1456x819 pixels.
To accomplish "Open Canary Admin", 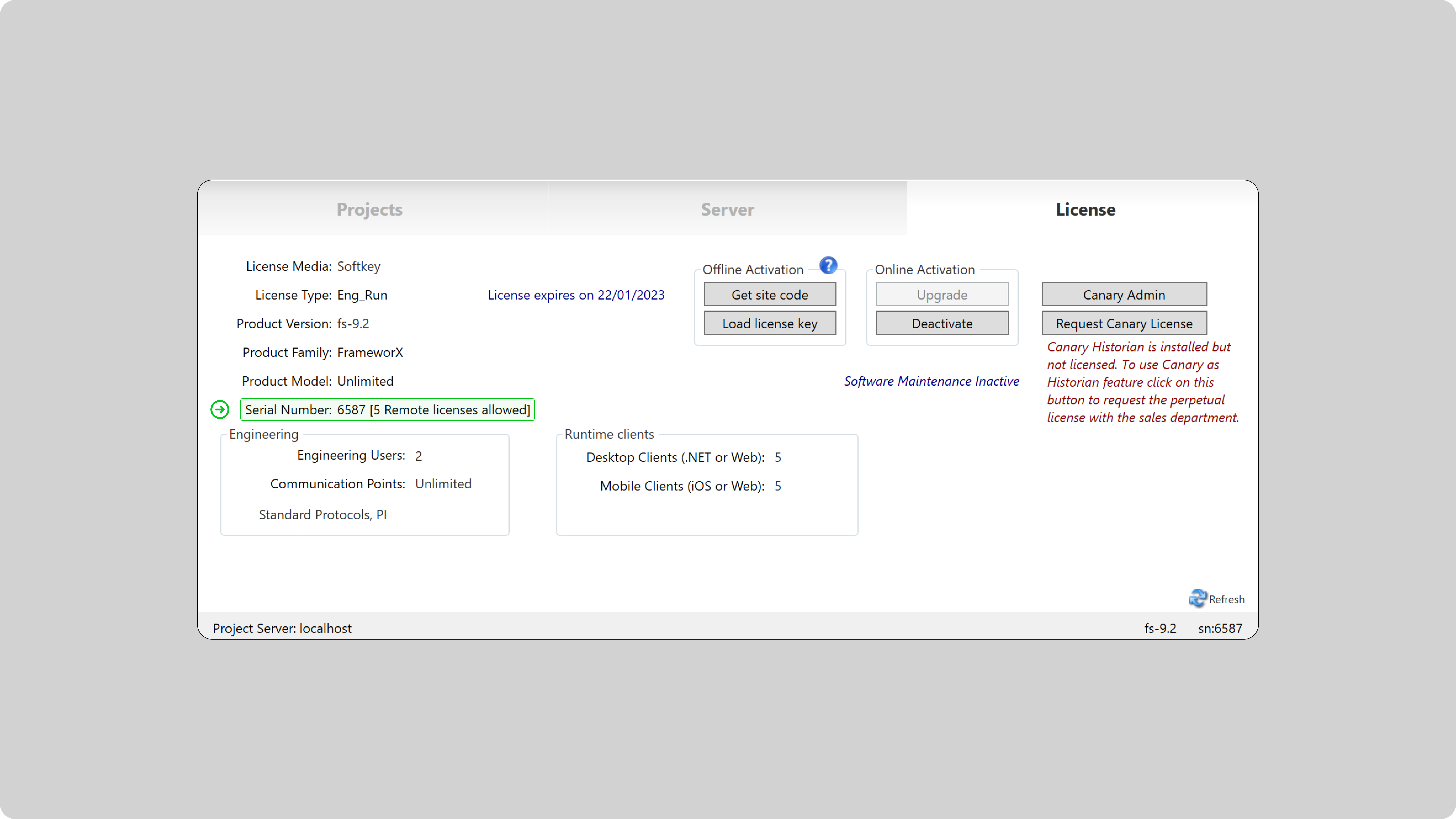I will 1124,294.
